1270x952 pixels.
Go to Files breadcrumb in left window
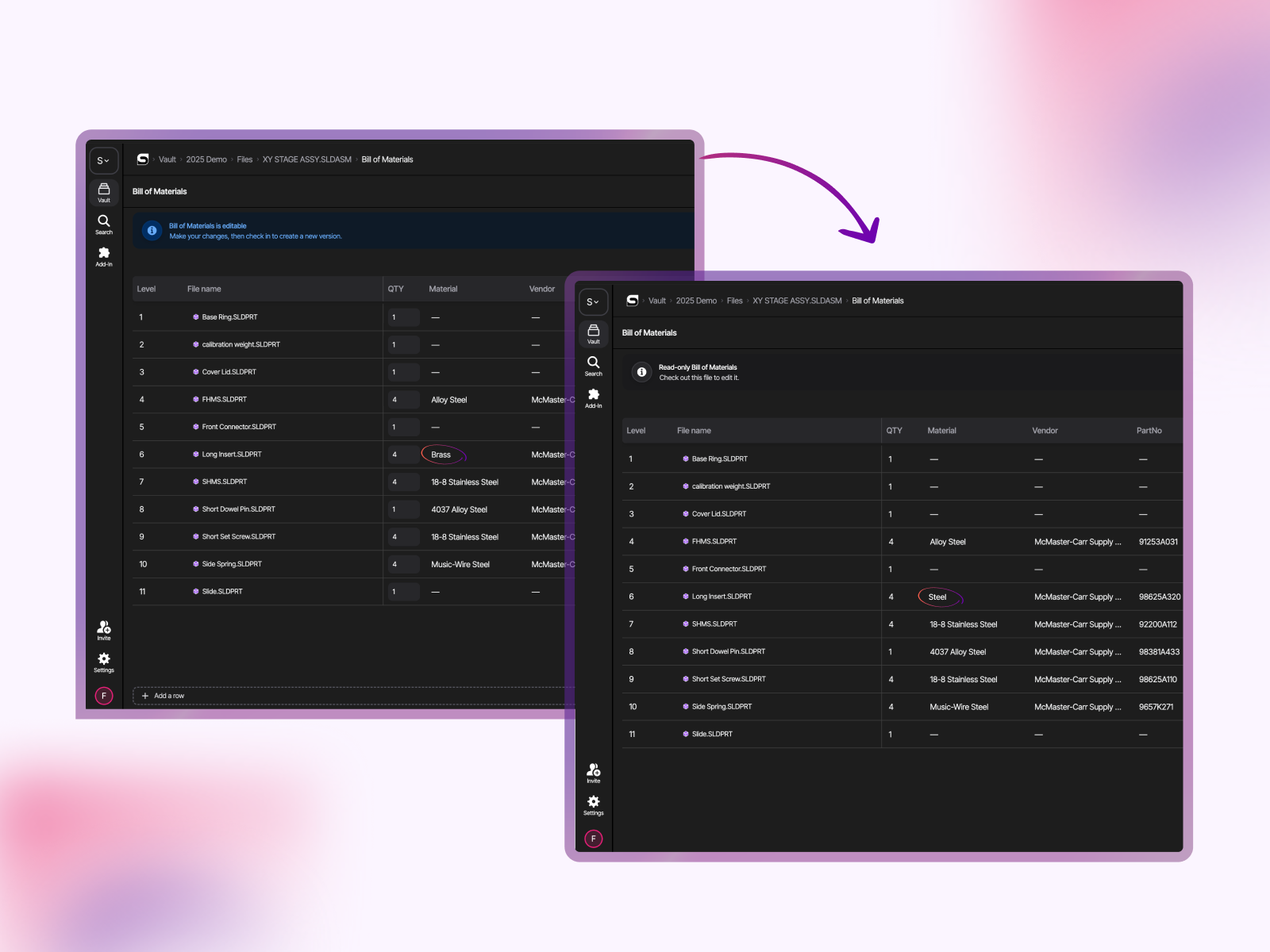click(x=244, y=159)
